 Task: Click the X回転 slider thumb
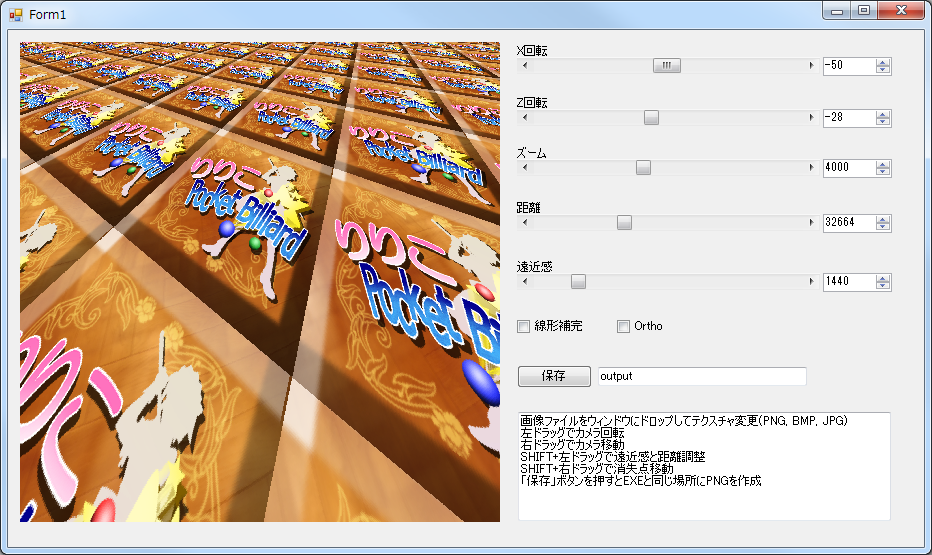(667, 65)
